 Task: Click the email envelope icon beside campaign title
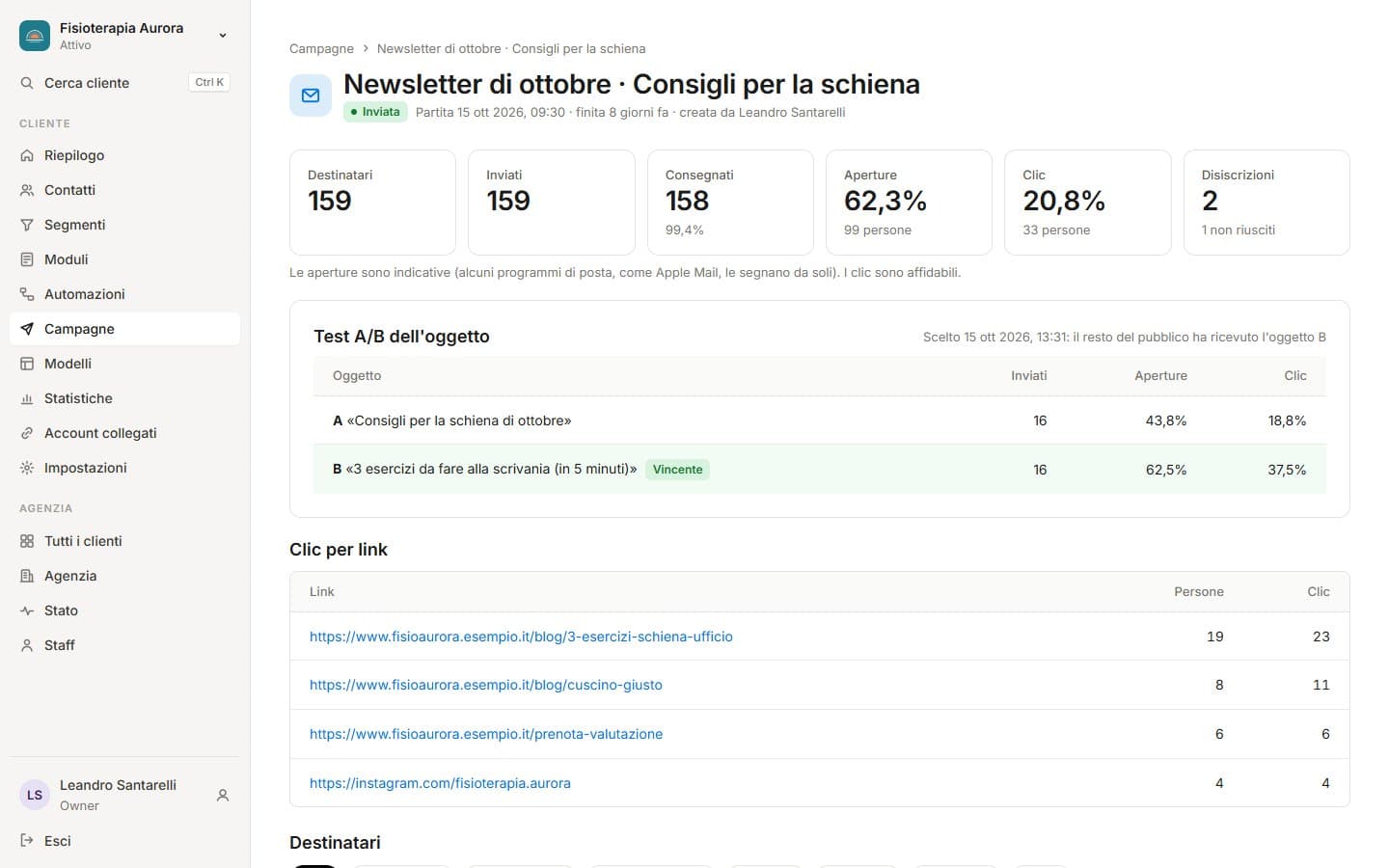click(311, 95)
